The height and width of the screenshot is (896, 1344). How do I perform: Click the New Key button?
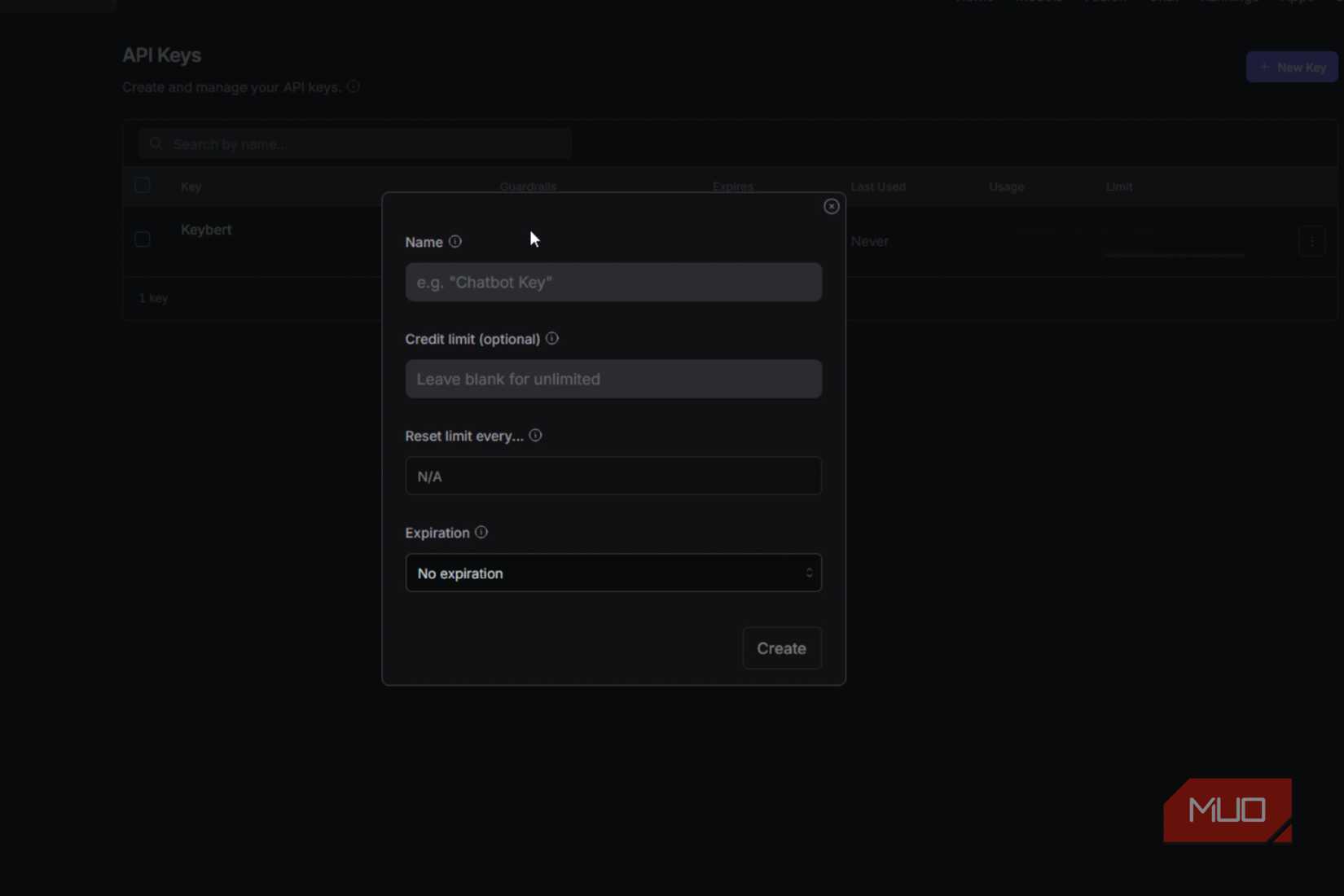pyautogui.click(x=1292, y=67)
